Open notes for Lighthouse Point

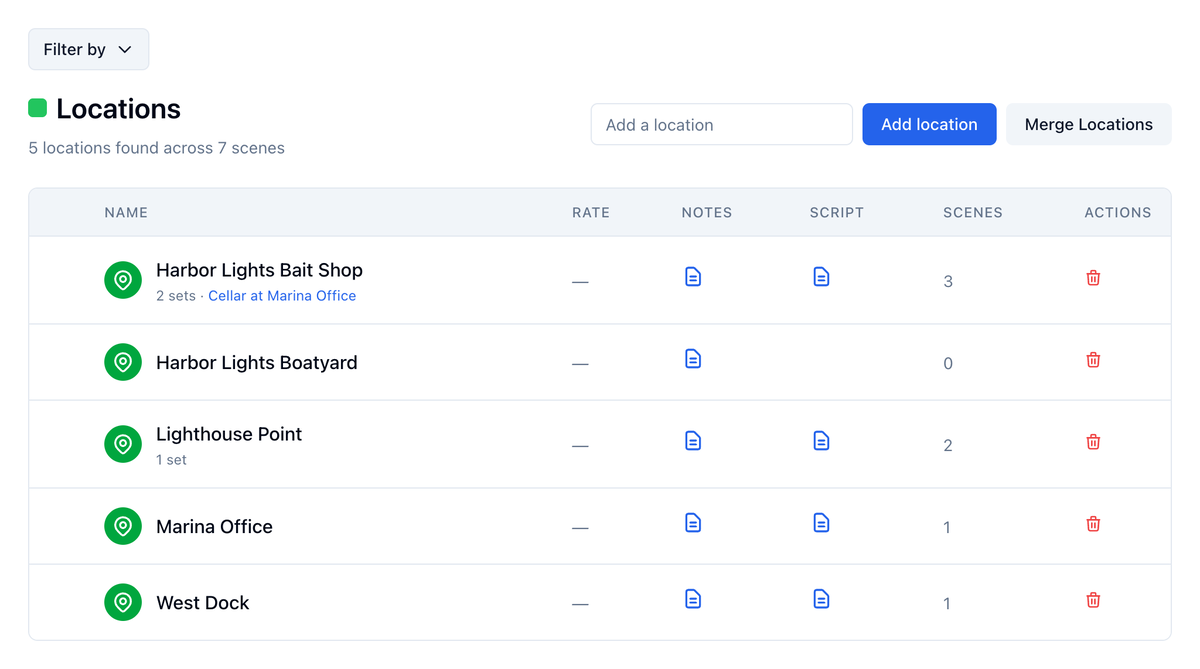(x=693, y=441)
